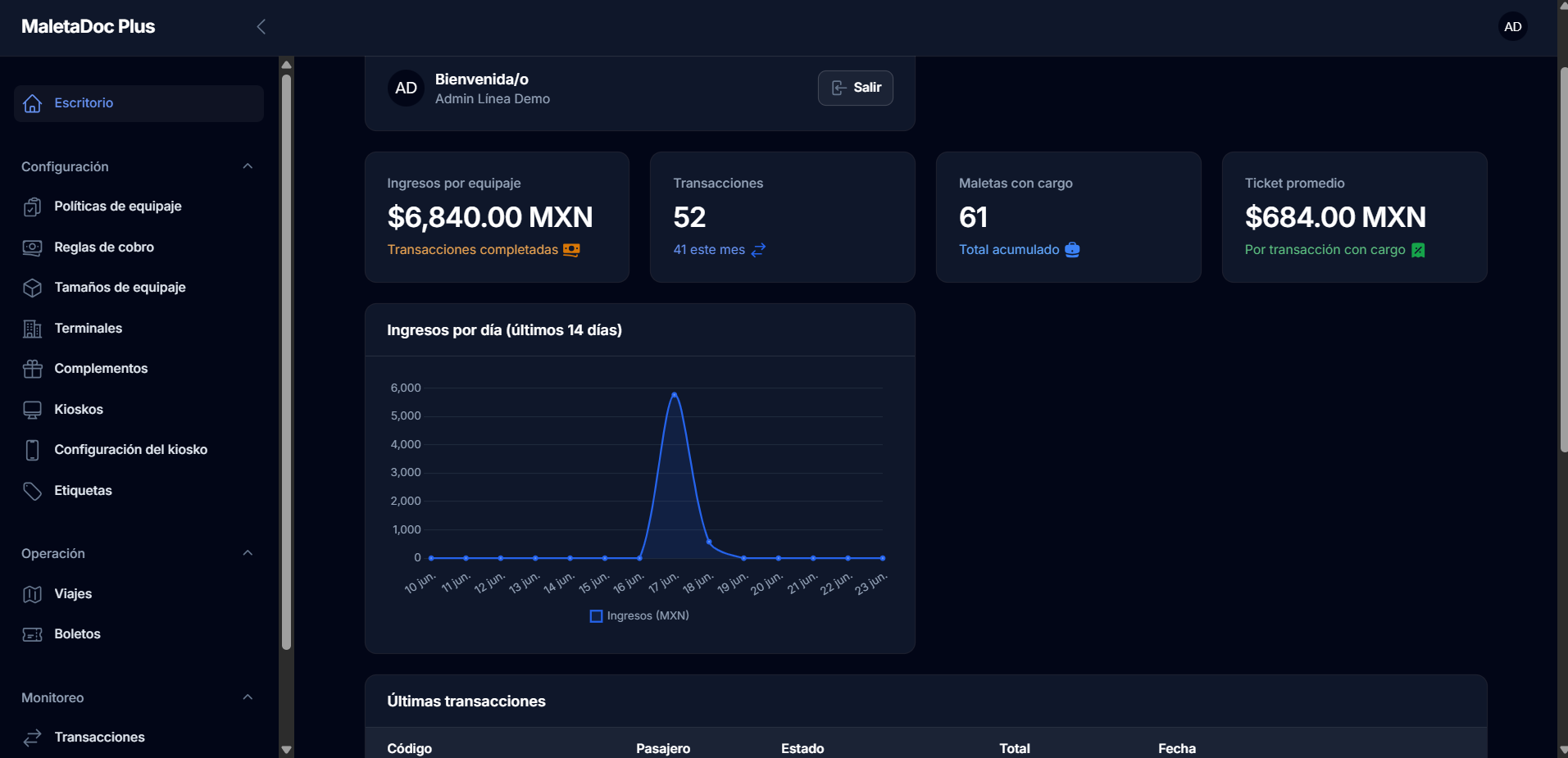The width and height of the screenshot is (1568, 758).
Task: Collapse the Operación section
Action: (x=248, y=553)
